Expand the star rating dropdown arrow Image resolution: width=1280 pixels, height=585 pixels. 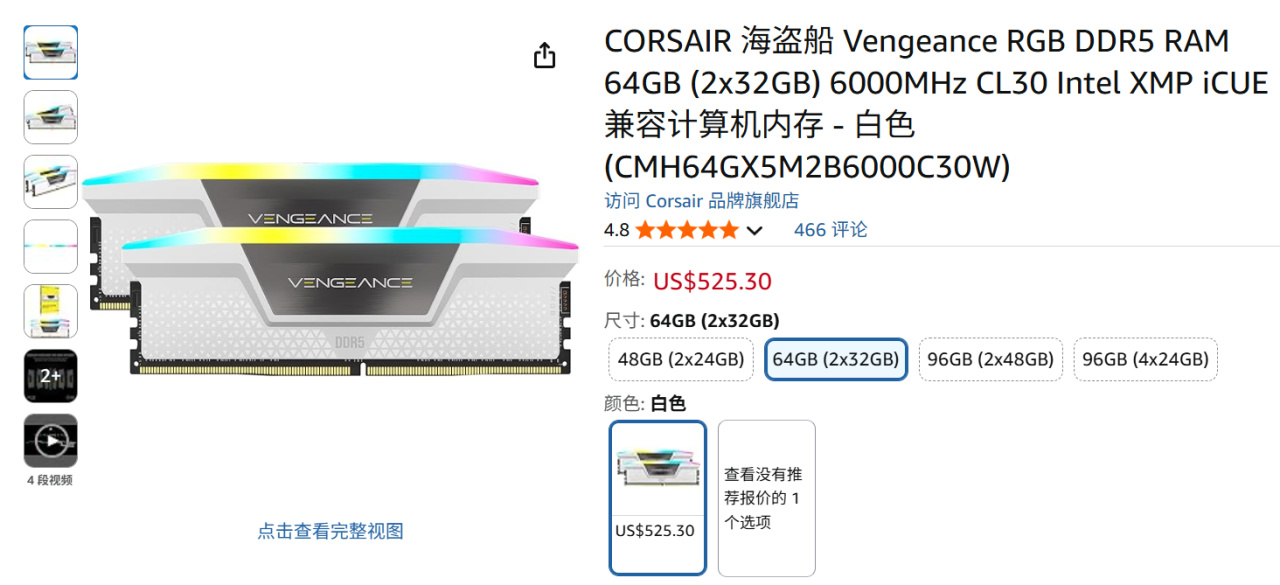(755, 231)
